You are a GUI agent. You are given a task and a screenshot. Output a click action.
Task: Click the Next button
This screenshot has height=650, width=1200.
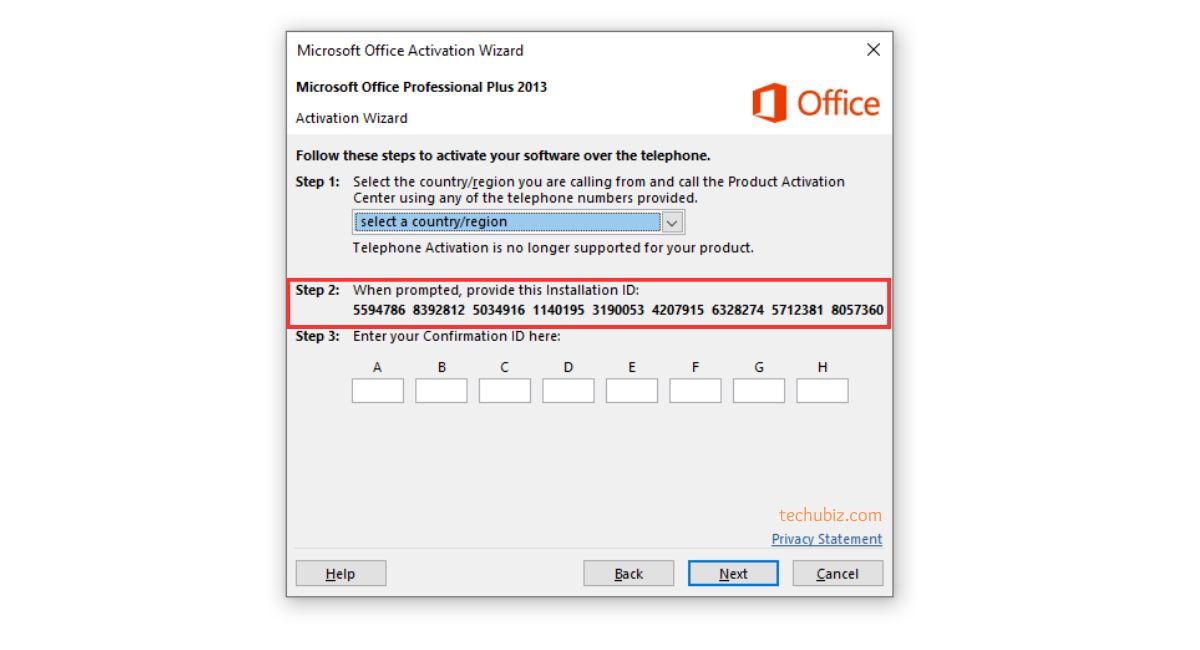pyautogui.click(x=733, y=573)
